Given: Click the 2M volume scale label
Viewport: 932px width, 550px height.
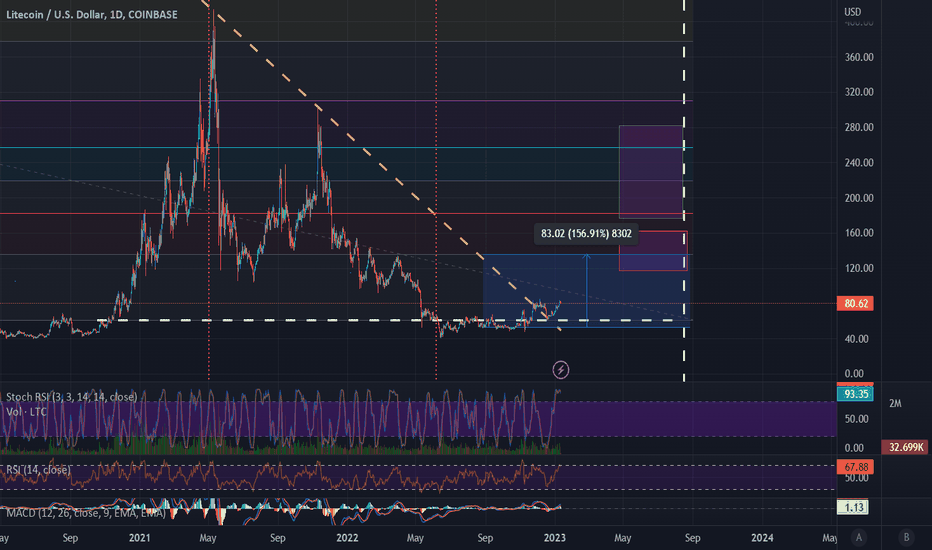Looking at the screenshot, I should pos(895,404).
